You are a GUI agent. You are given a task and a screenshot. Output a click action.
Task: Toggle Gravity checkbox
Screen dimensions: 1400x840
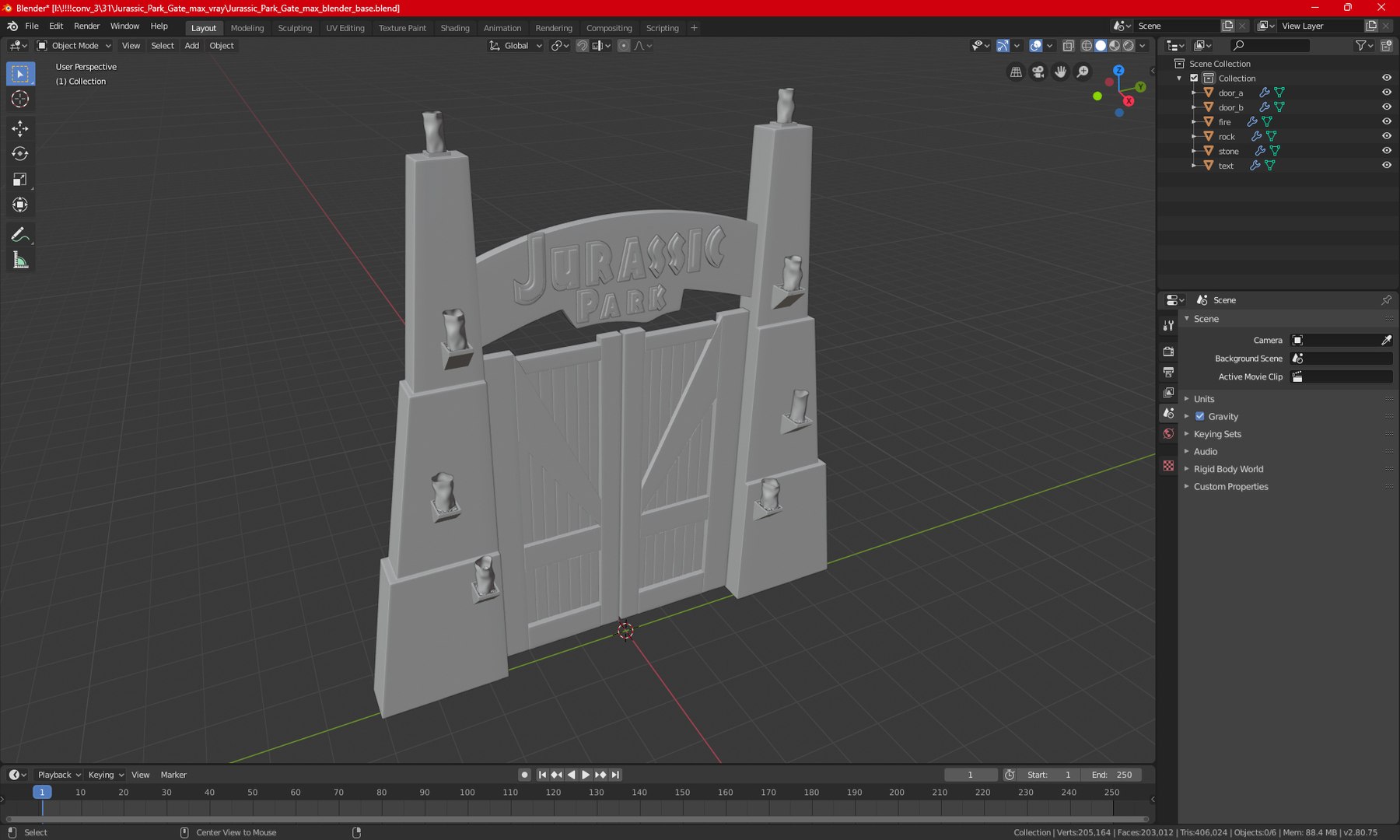1199,416
